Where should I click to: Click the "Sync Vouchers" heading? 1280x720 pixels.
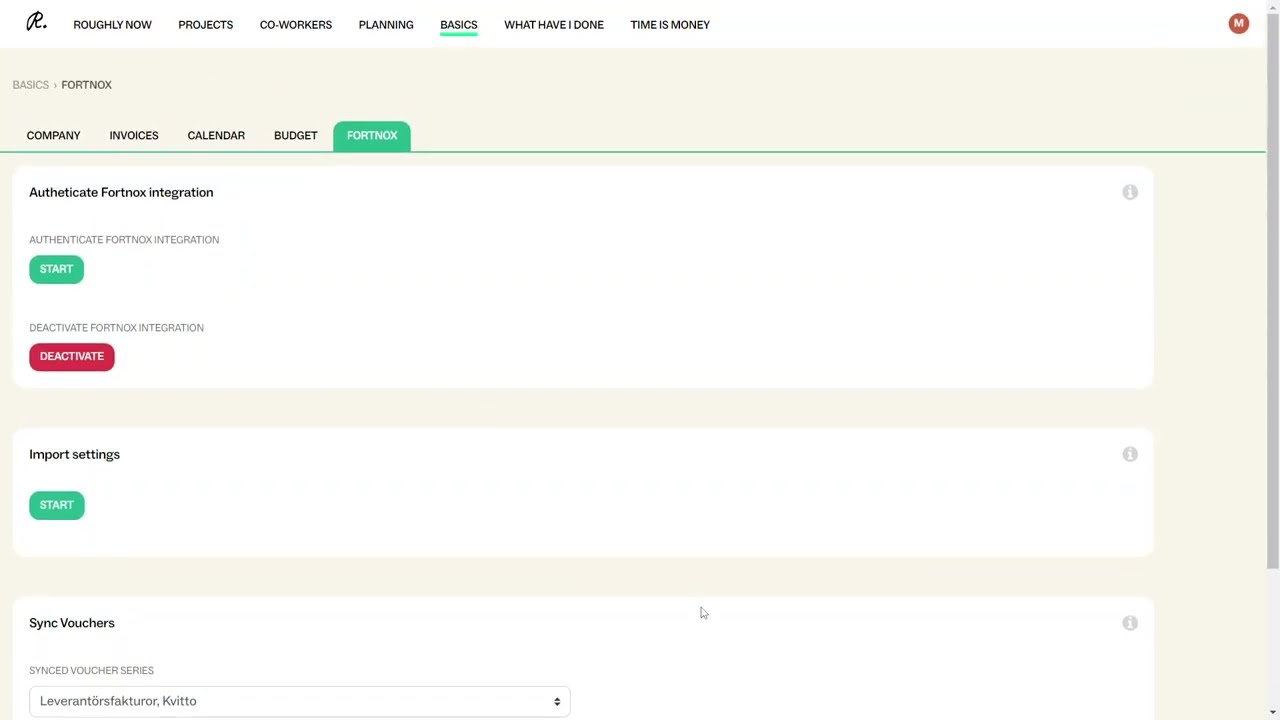click(72, 623)
